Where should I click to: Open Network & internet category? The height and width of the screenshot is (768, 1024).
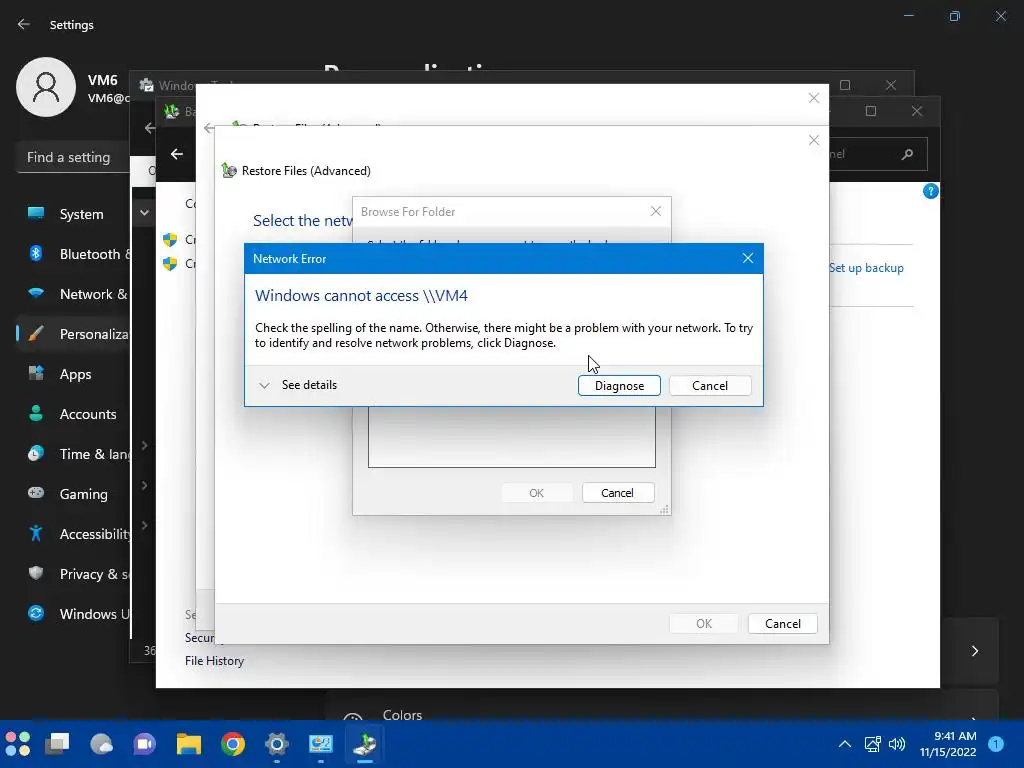[x=73, y=294]
